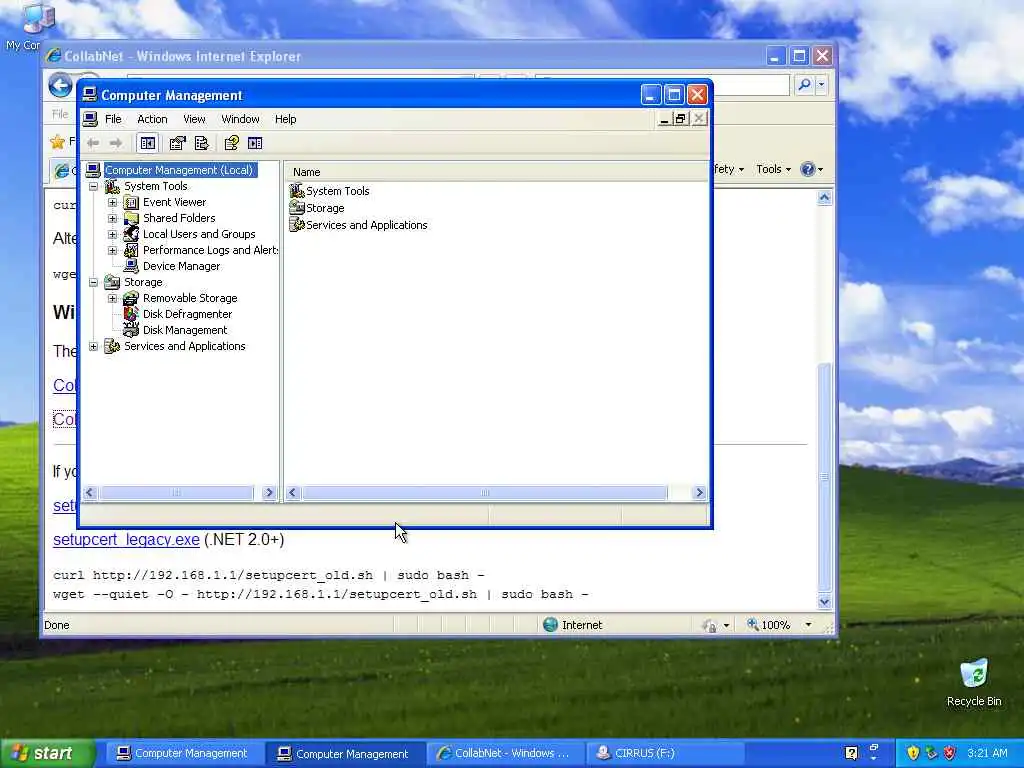Screen dimensions: 1024x768
Task: Click the Internet Explorer Back button
Action: 60,86
